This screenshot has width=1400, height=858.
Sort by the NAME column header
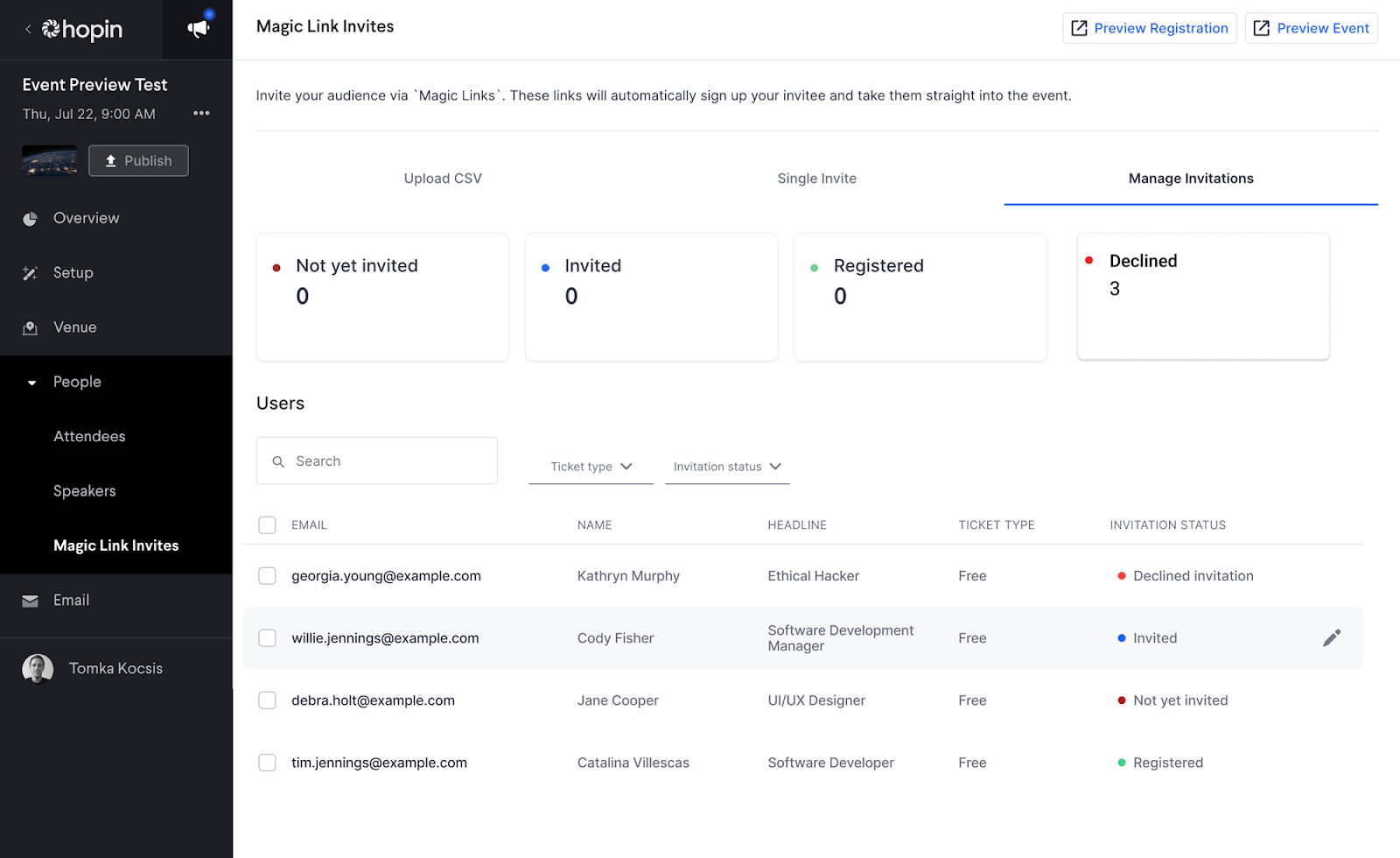point(594,525)
